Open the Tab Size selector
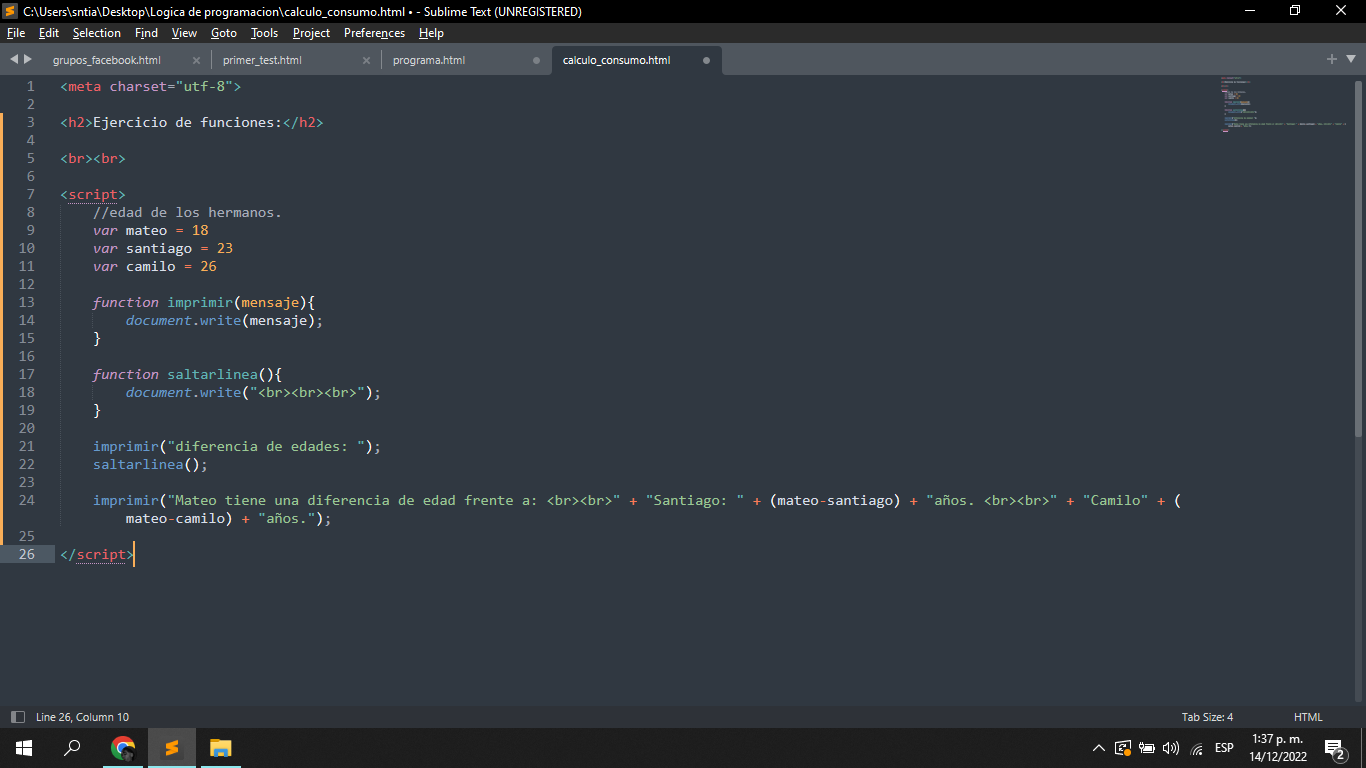 (x=1207, y=717)
